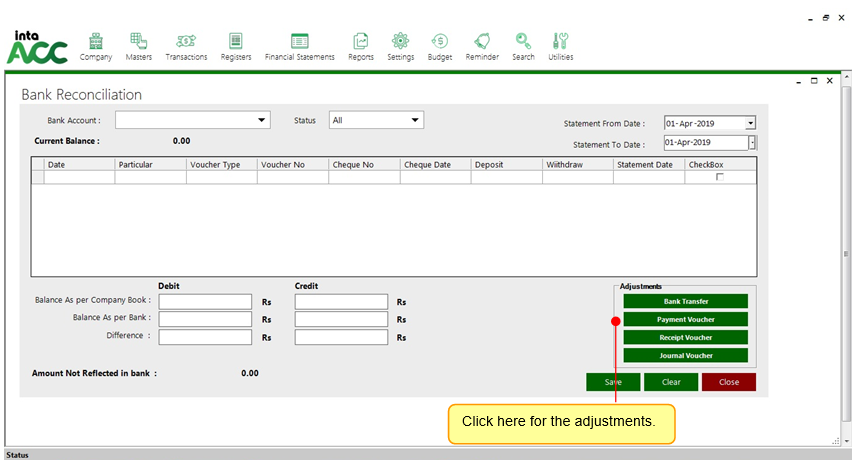Expand the Status dropdown showing All
Image resolution: width=852 pixels, height=469 pixels.
(415, 121)
